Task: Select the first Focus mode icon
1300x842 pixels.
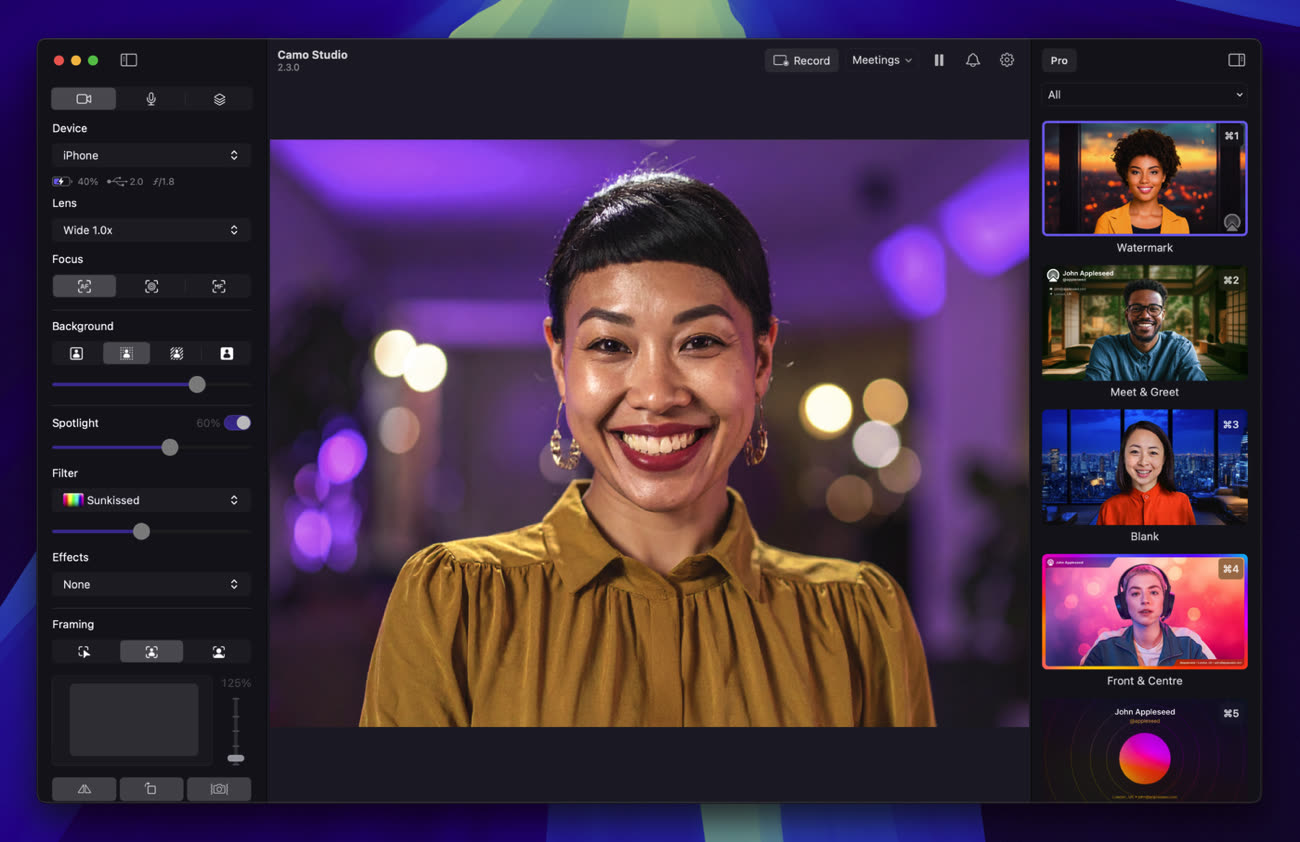Action: [84, 287]
